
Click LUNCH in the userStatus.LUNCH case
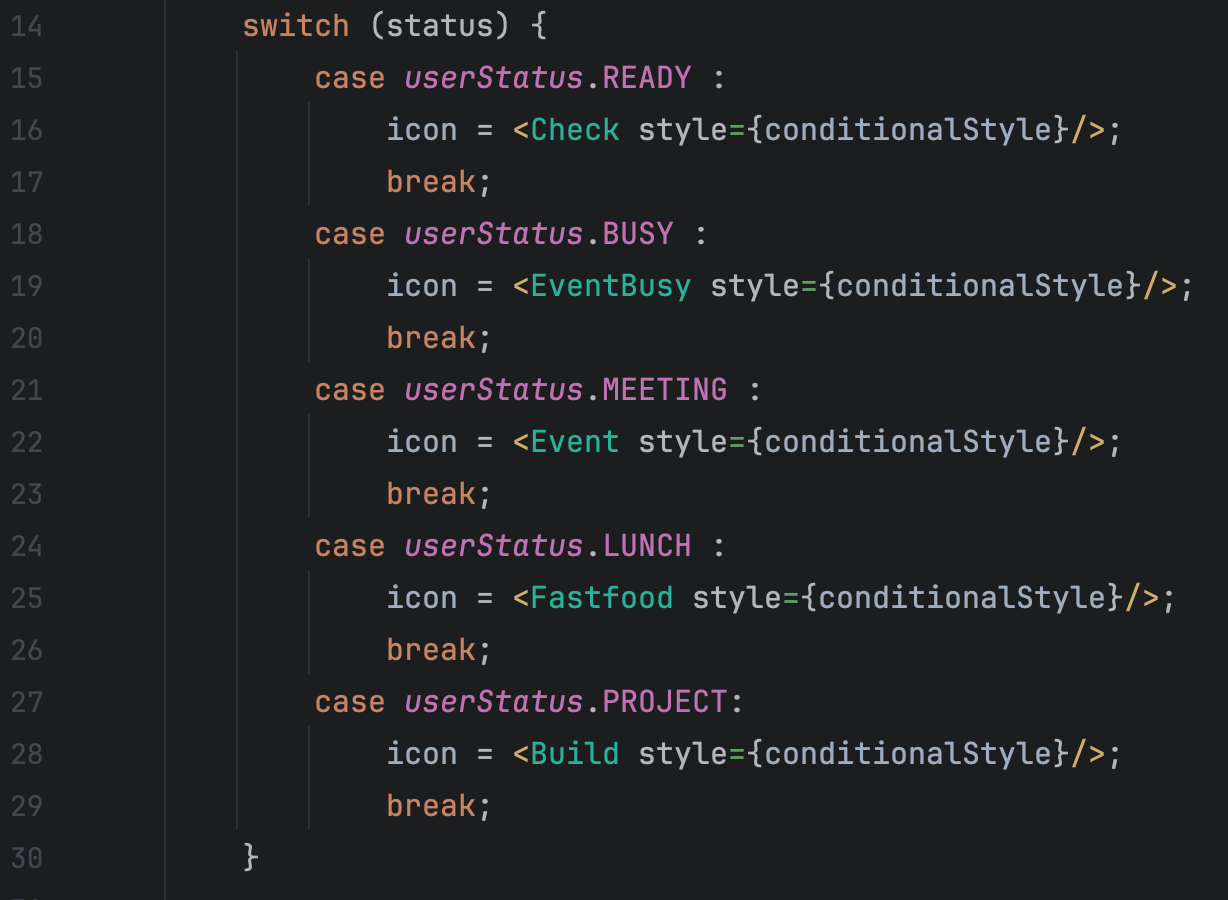click(x=647, y=545)
